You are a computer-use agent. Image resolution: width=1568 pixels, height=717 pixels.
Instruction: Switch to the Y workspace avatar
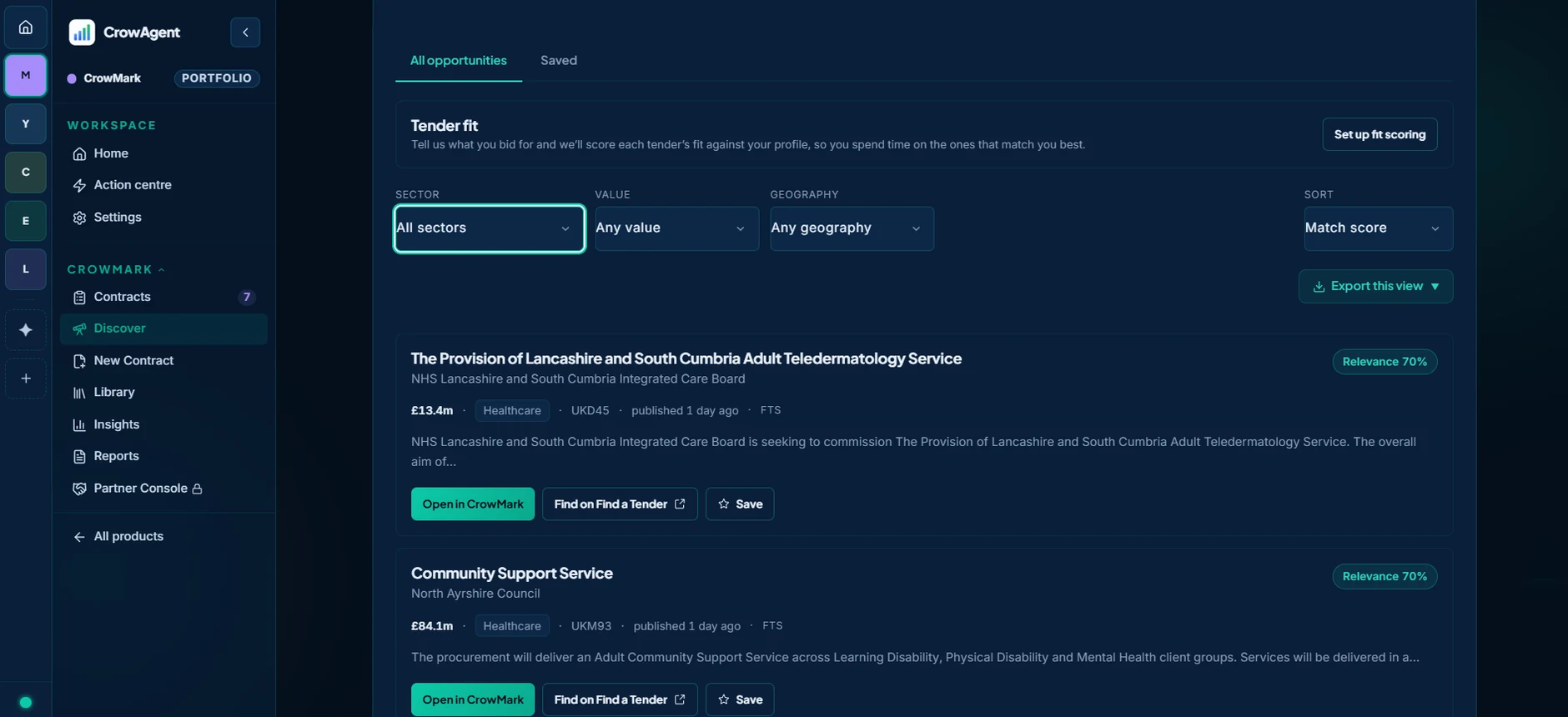26,124
